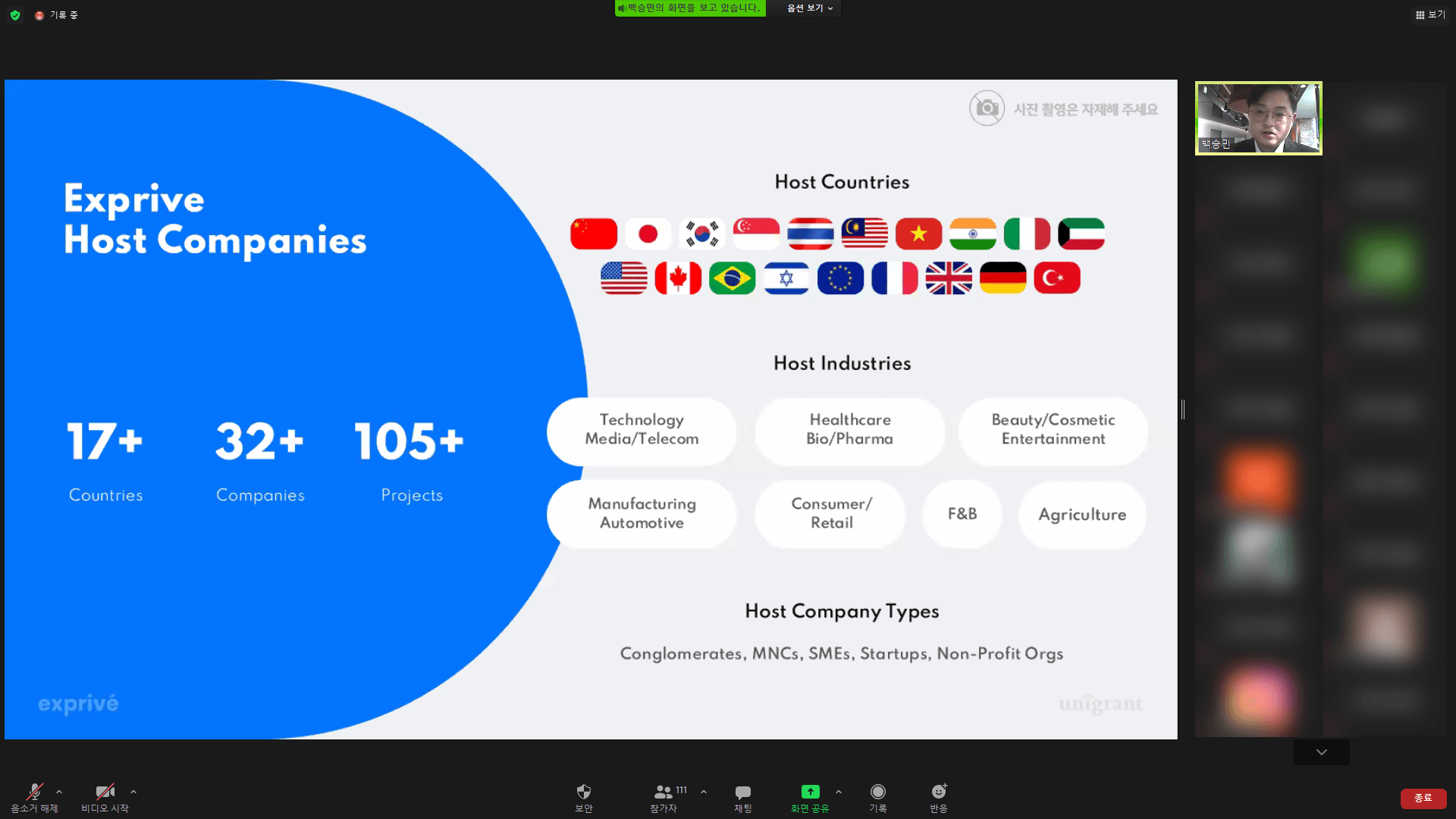The image size is (1456, 819).
Task: Click the Canada flag icon
Action: [x=678, y=278]
